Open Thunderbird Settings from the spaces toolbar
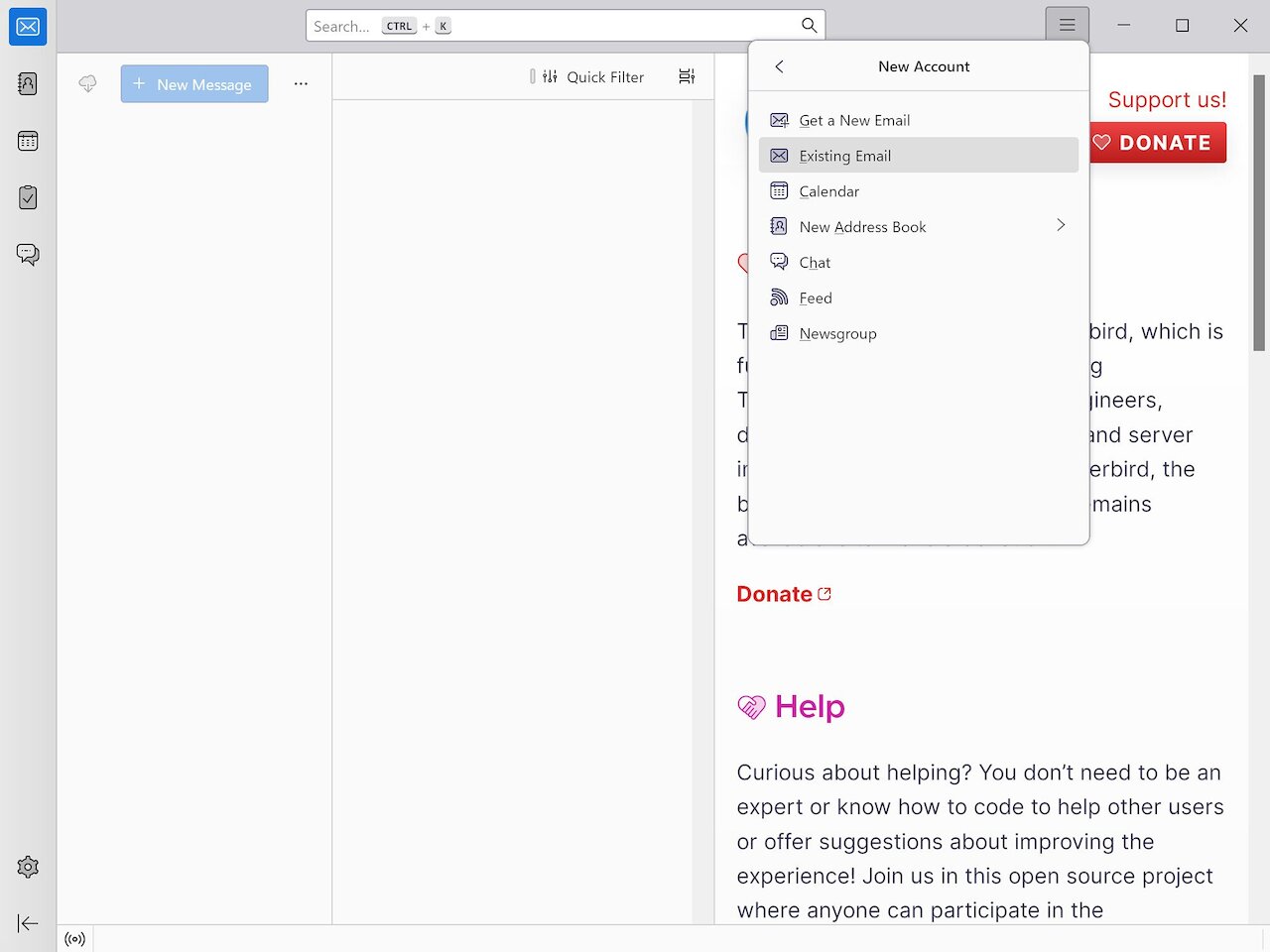 coord(27,867)
